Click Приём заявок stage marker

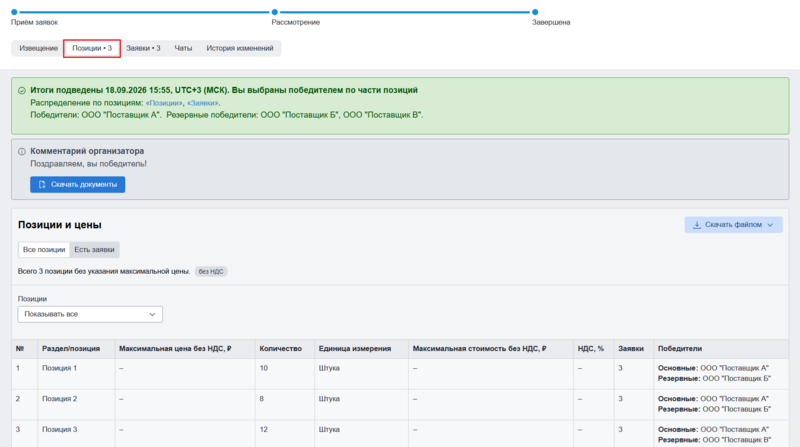(x=14, y=12)
